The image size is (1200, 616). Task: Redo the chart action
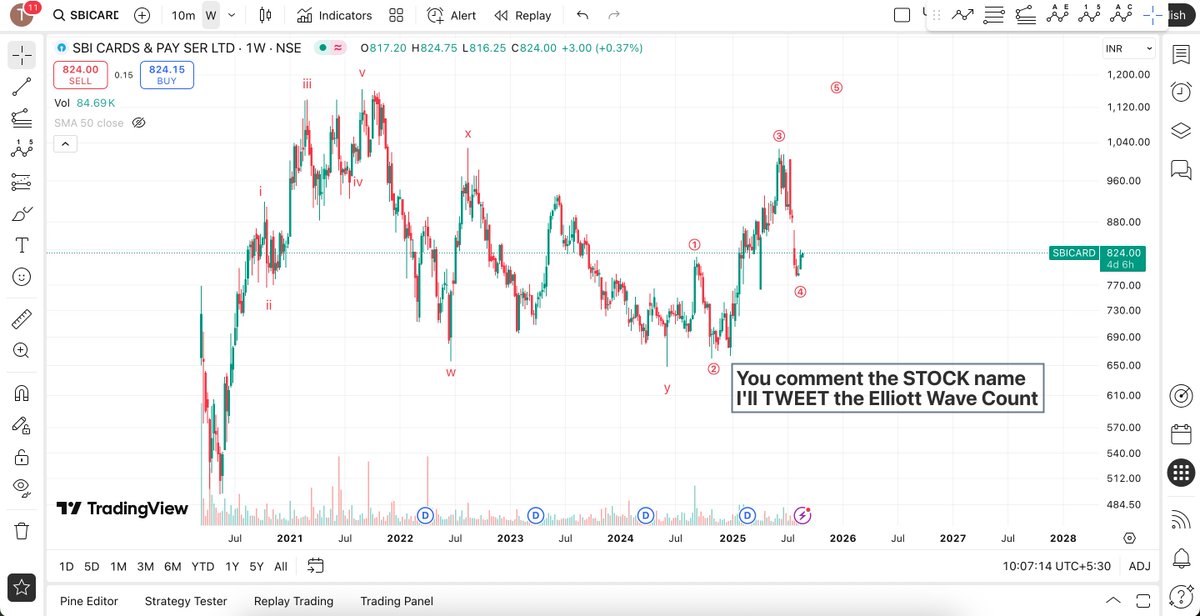614,15
